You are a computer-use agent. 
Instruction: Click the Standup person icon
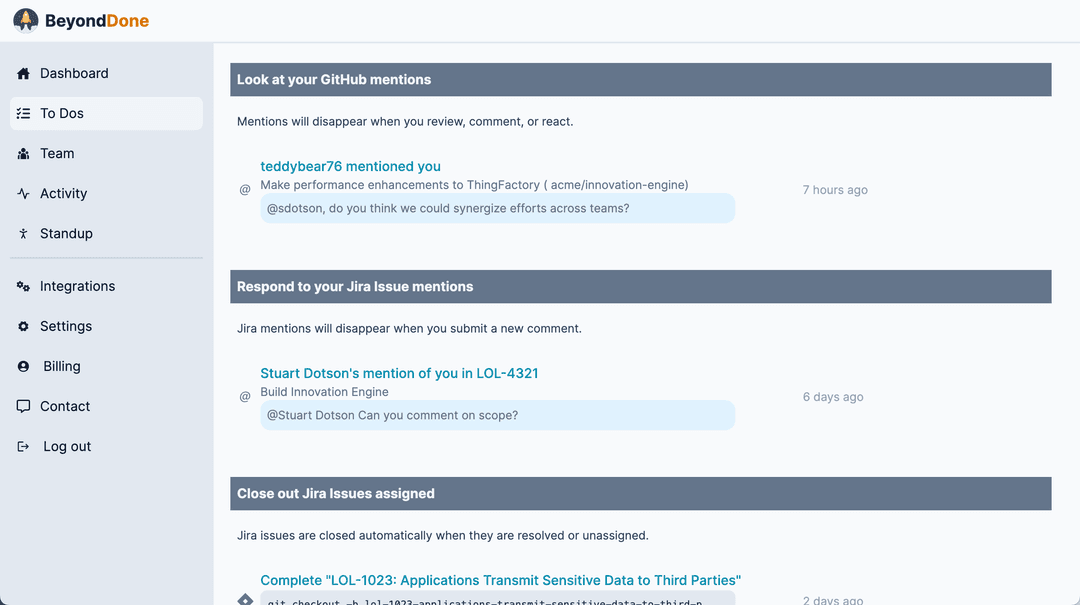pyautogui.click(x=23, y=234)
